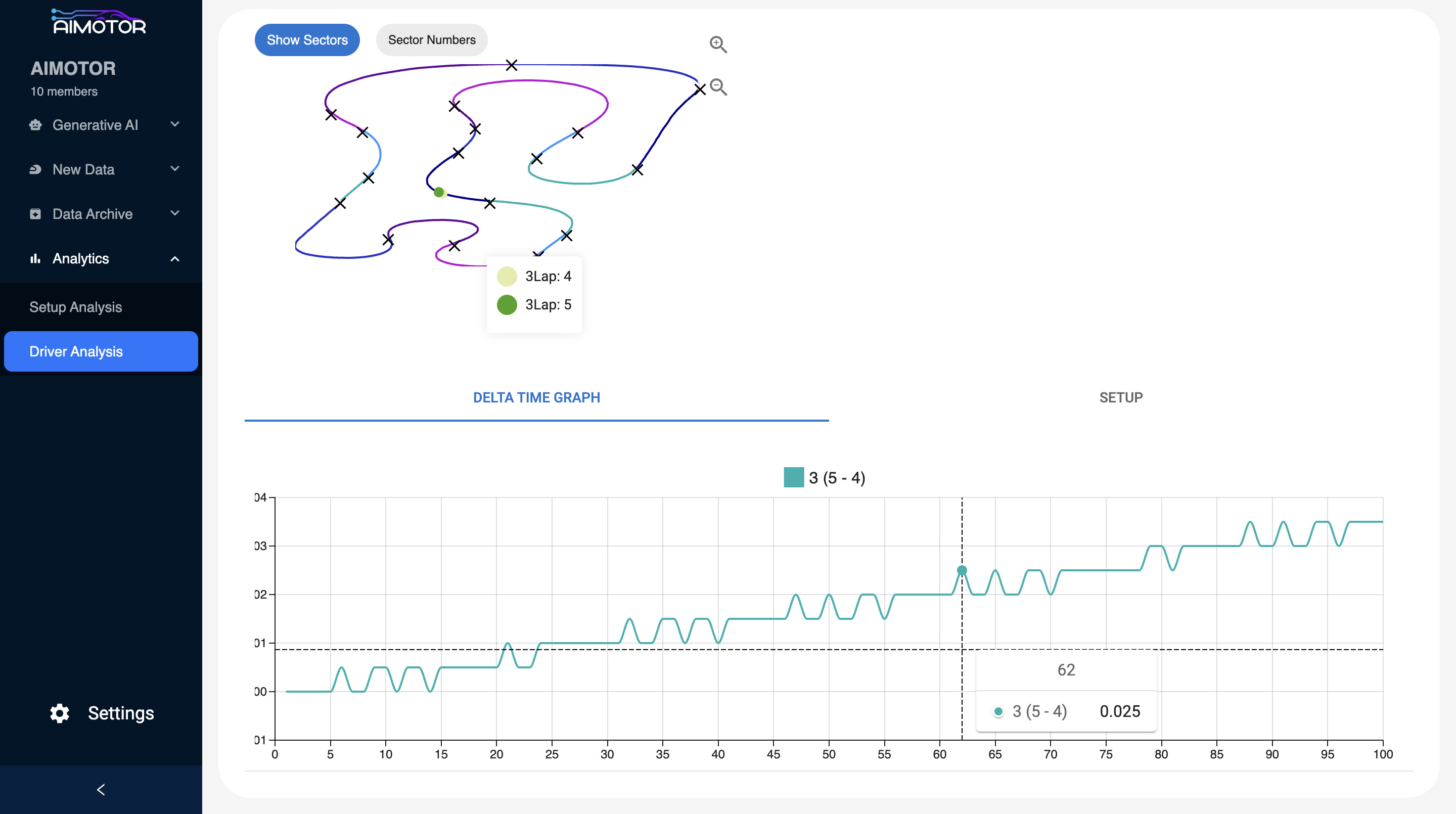Click the 3Lap: 5 green swatch
This screenshot has height=814, width=1456.
(x=507, y=305)
